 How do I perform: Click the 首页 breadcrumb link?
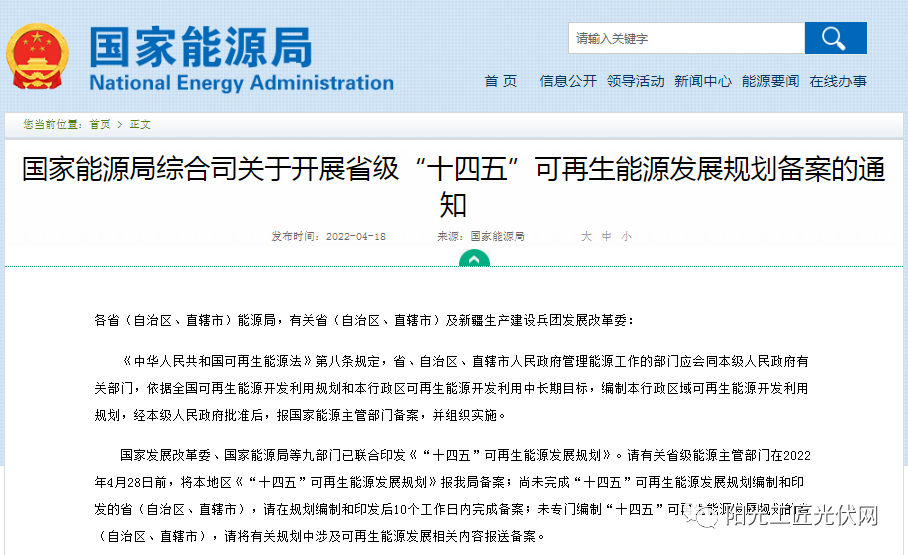click(100, 125)
